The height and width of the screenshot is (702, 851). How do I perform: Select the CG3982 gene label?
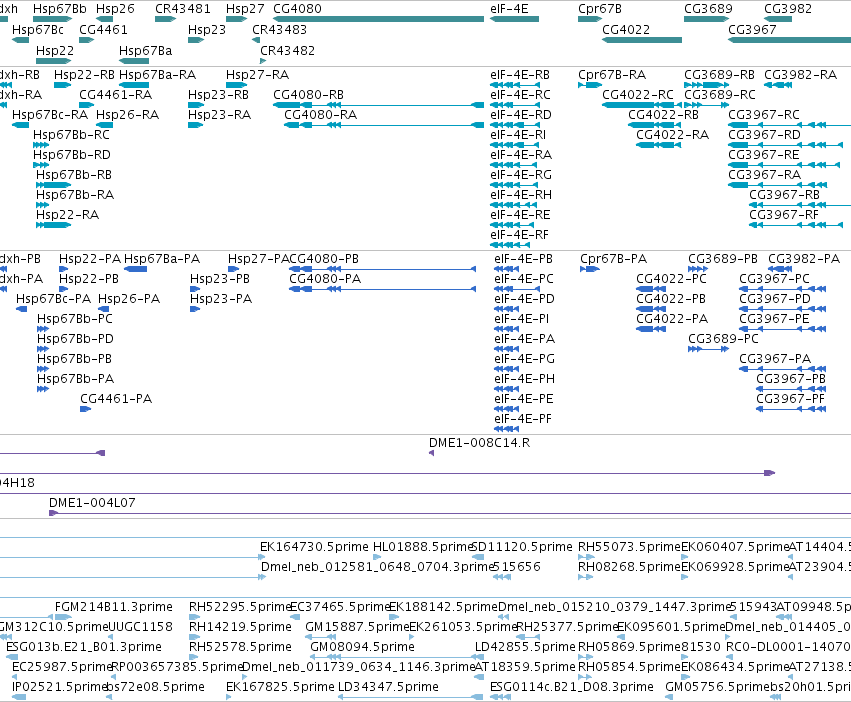click(x=788, y=9)
